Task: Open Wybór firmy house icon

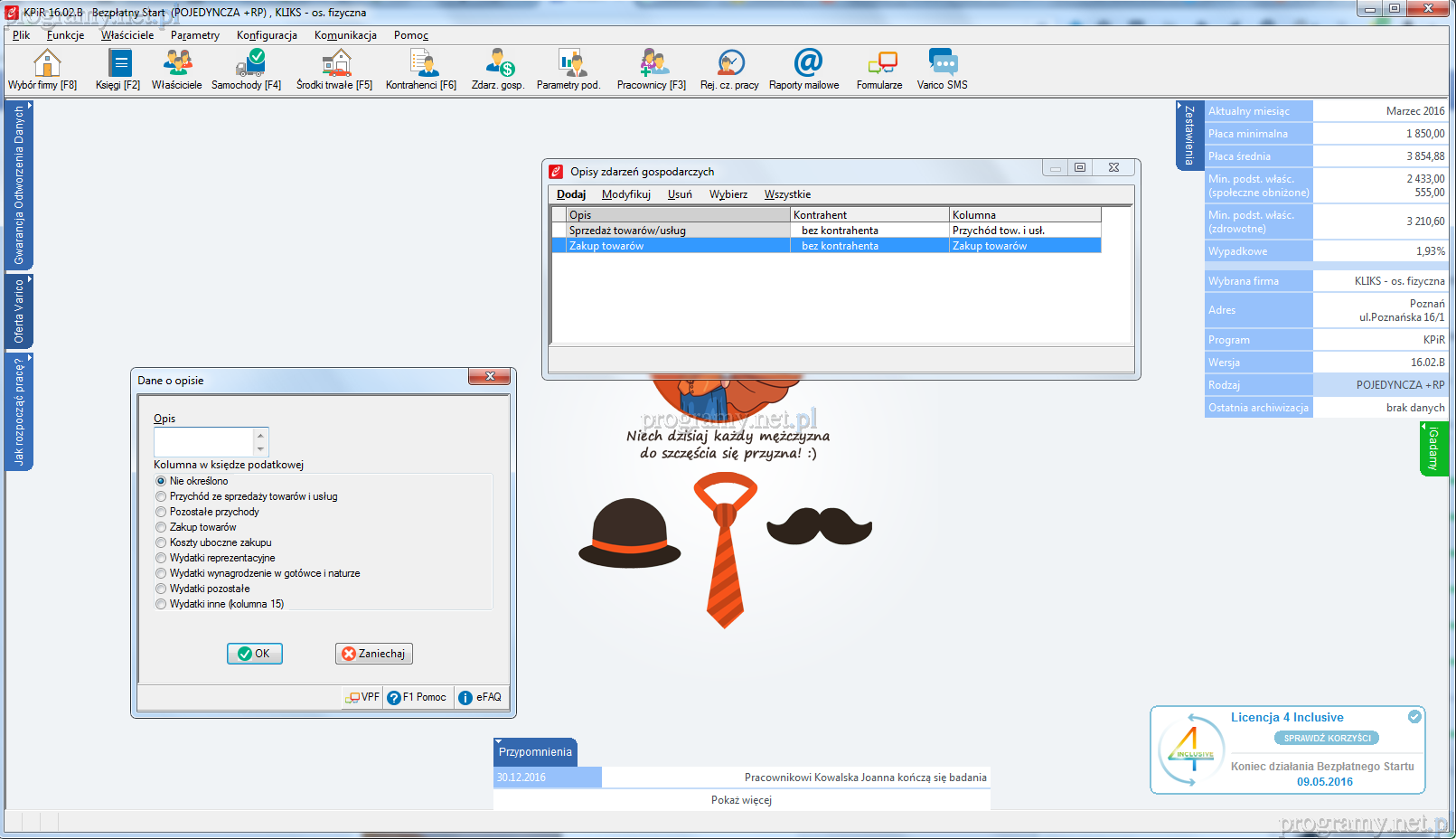Action: pos(46,64)
